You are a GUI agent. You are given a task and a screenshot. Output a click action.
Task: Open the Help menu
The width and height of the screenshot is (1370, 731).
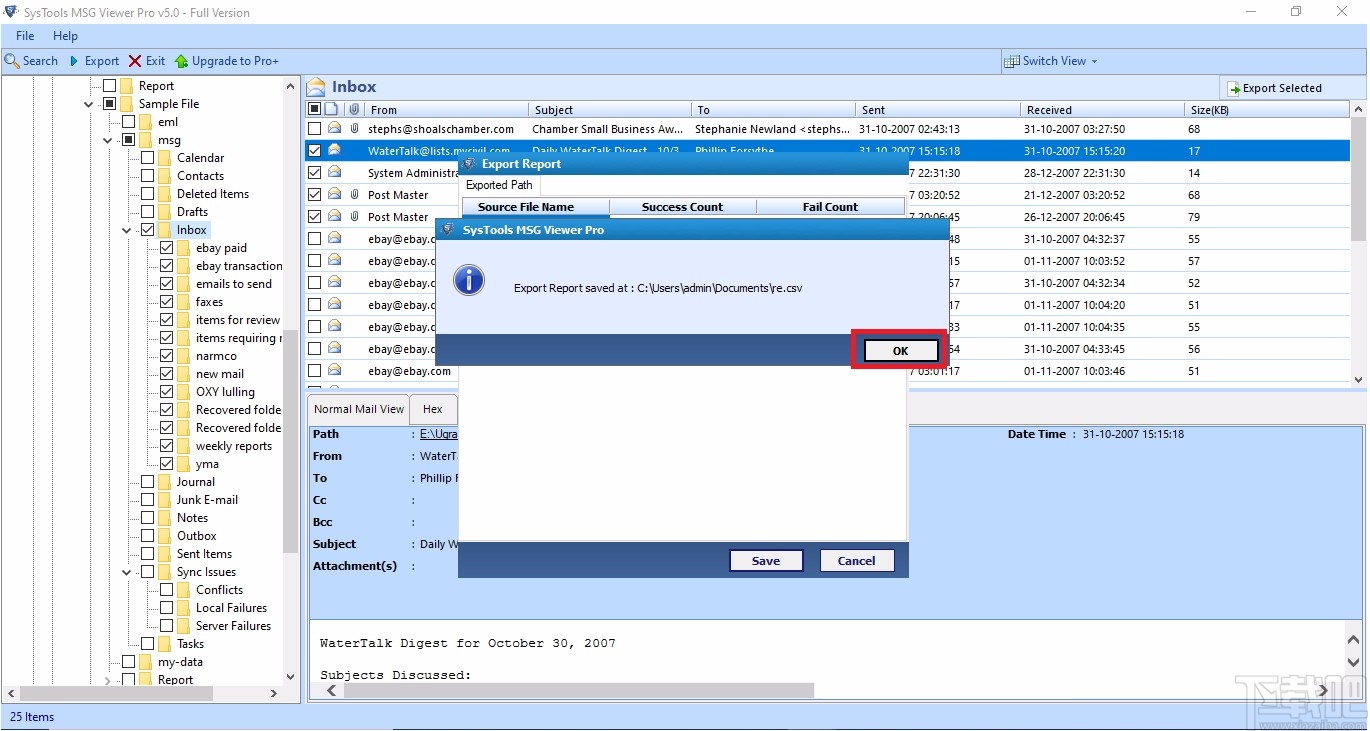tap(66, 36)
